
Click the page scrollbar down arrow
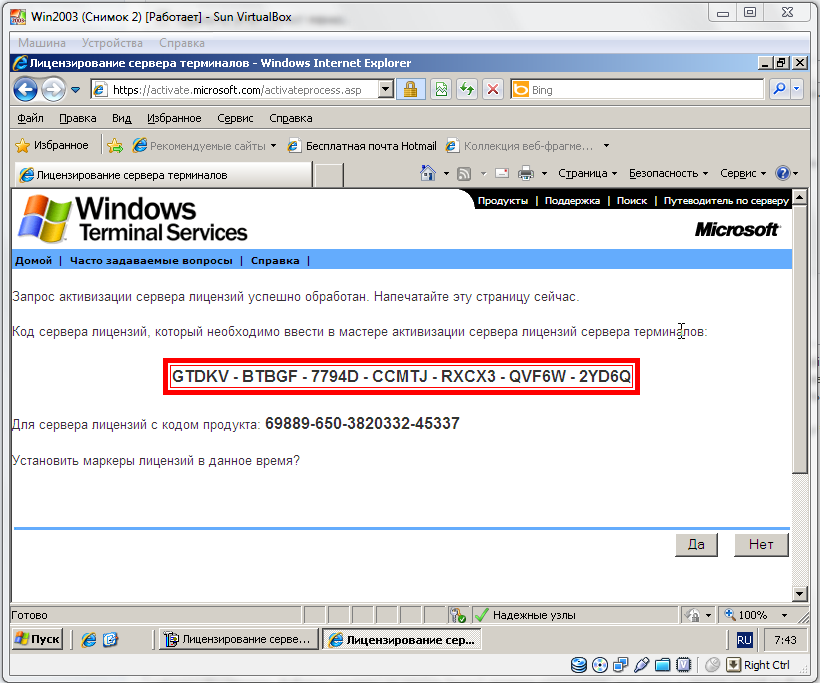[x=800, y=594]
